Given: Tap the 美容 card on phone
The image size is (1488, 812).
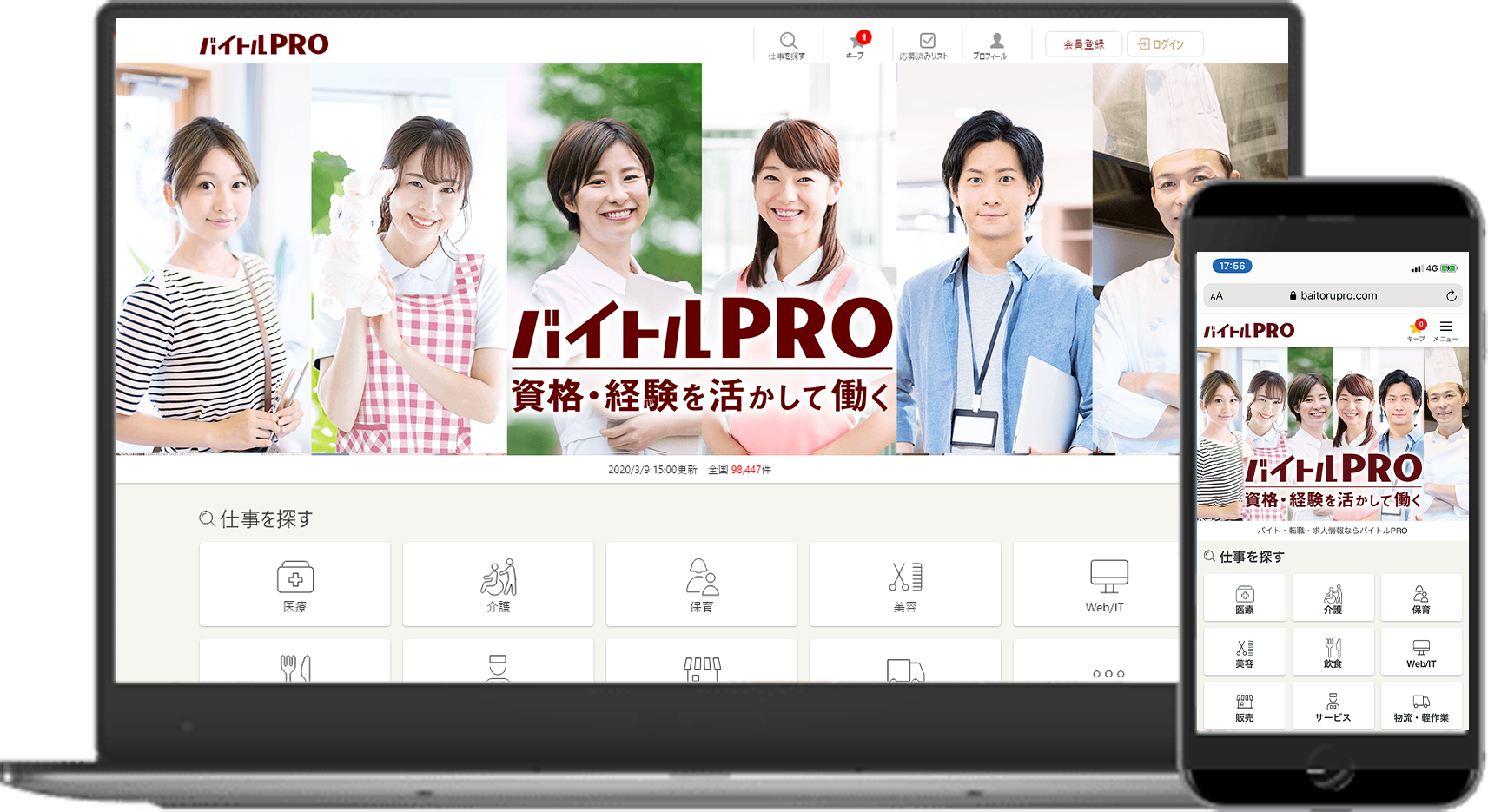Looking at the screenshot, I should (1244, 651).
